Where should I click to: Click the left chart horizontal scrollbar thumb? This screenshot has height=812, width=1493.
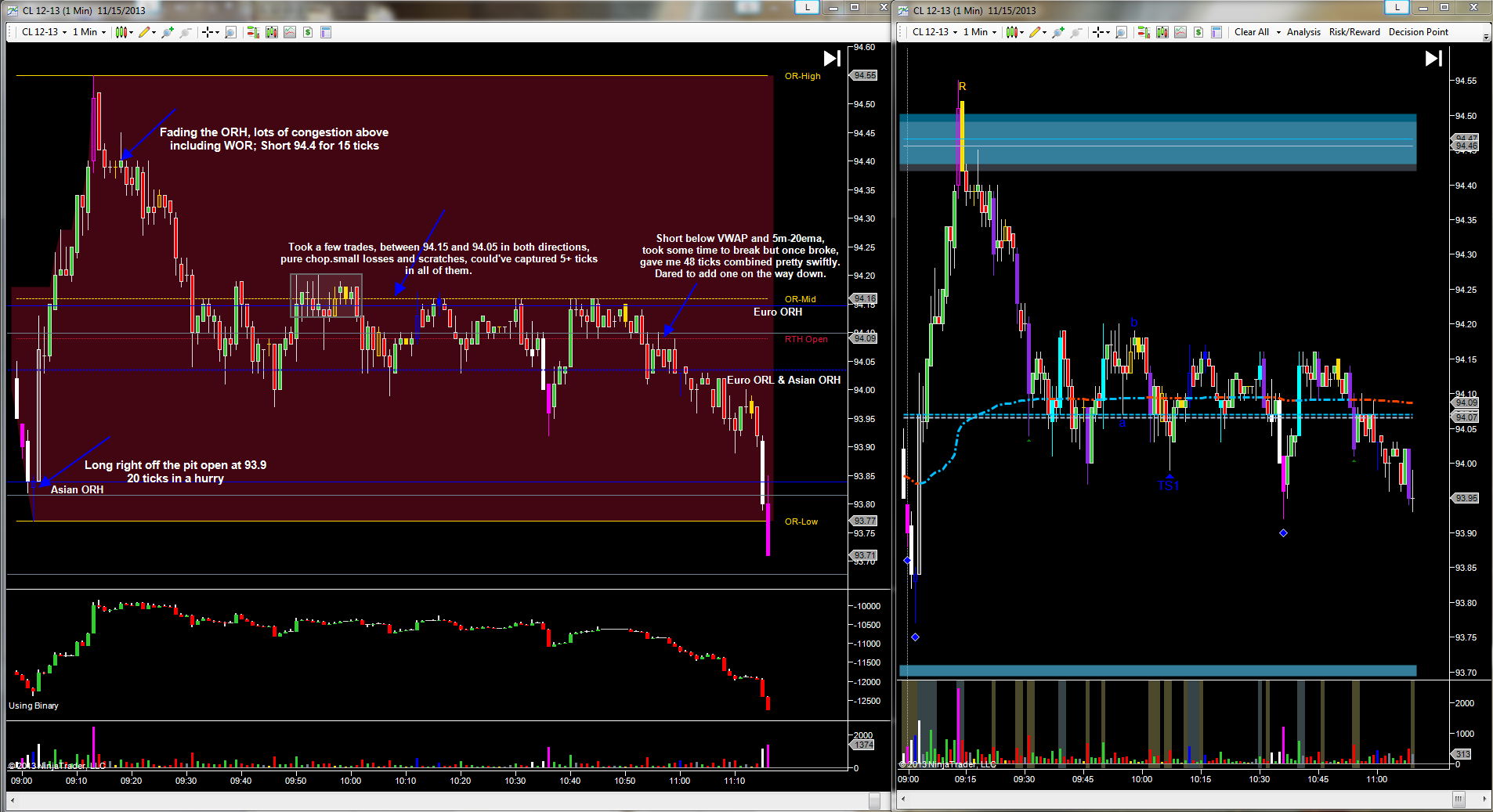(874, 800)
